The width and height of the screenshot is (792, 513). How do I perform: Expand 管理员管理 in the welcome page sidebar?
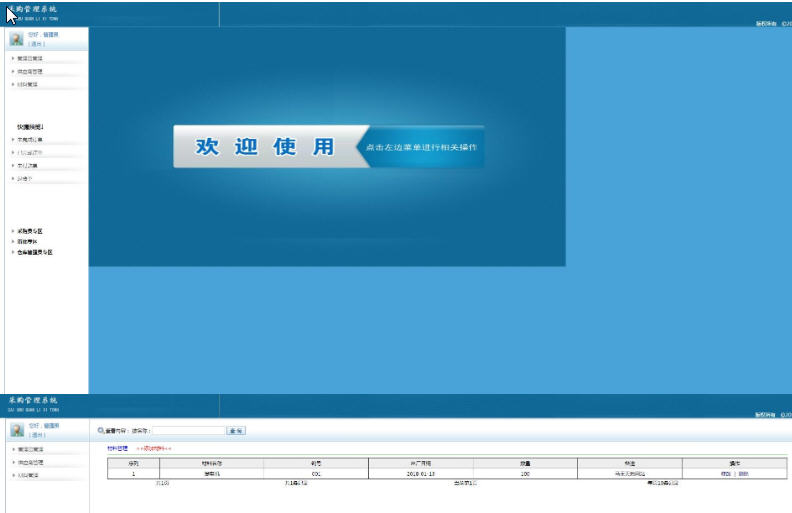coord(30,59)
